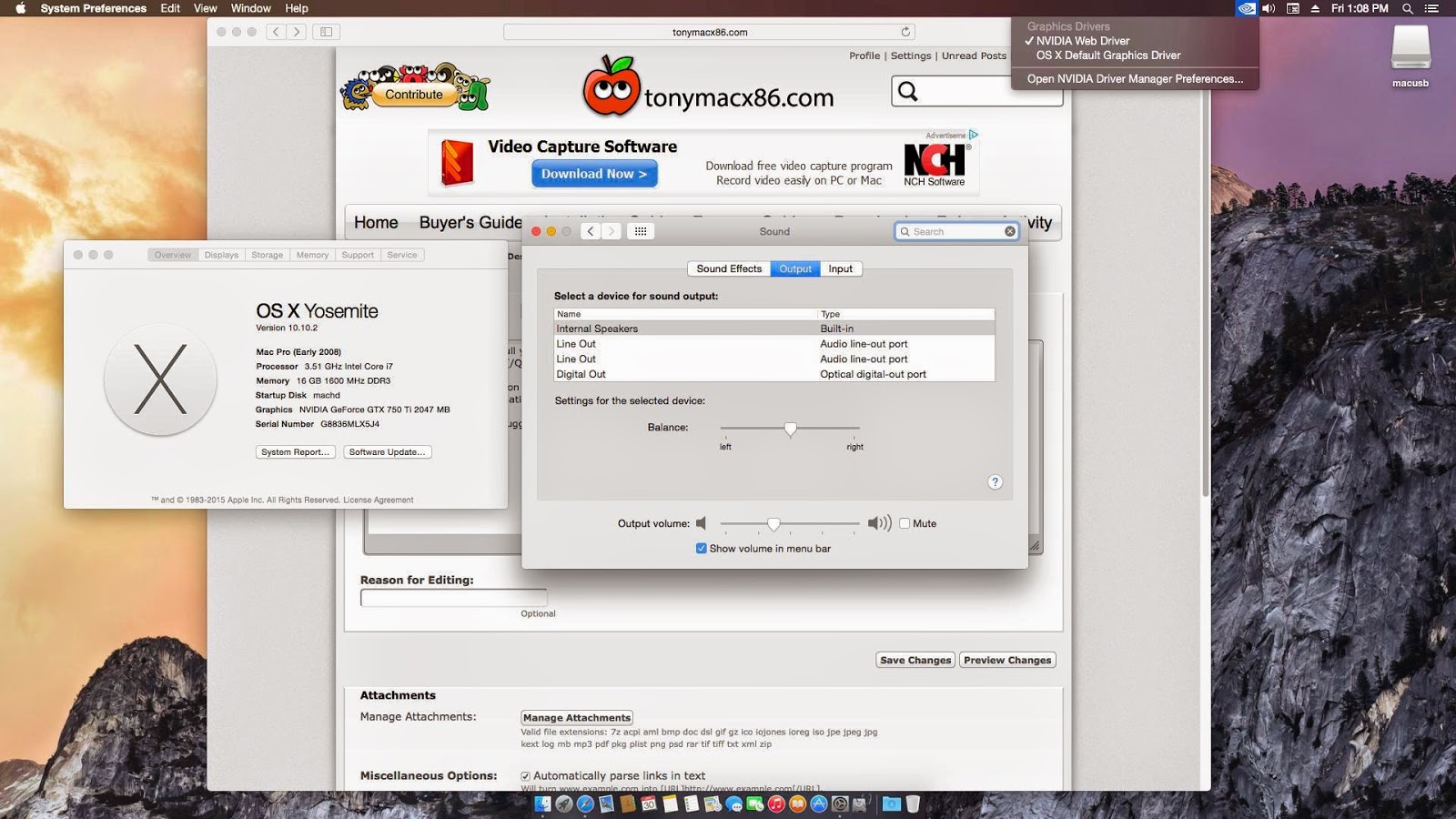Click the Reason for Editing text field
The height and width of the screenshot is (819, 1456).
[x=454, y=598]
